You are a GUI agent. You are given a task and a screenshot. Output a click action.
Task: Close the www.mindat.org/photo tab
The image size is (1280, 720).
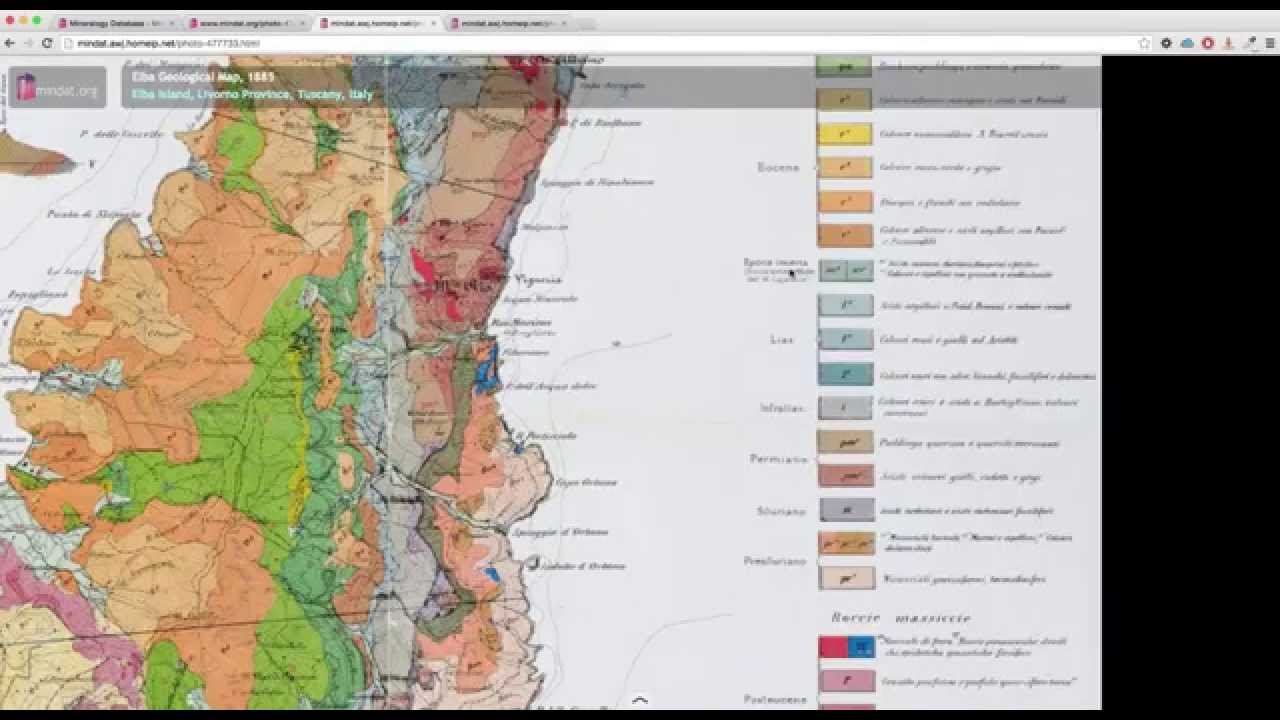click(x=303, y=23)
